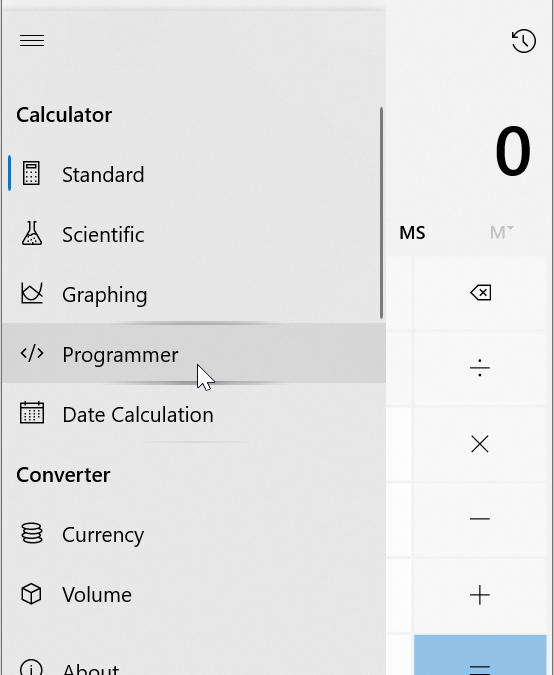The image size is (554, 675).
Task: Click the Graphing chart icon
Action: 32,294
